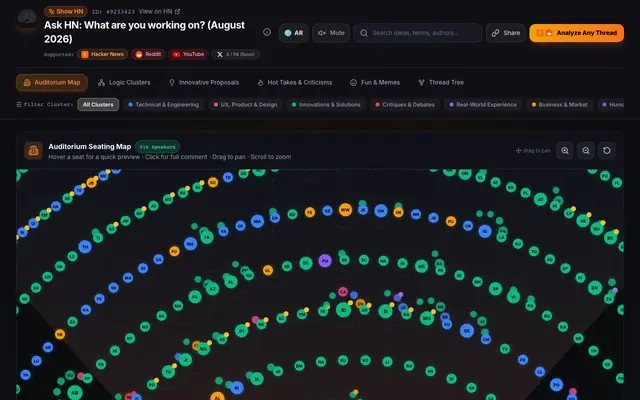Select the All Clusters filter
The width and height of the screenshot is (640, 400).
pos(98,104)
